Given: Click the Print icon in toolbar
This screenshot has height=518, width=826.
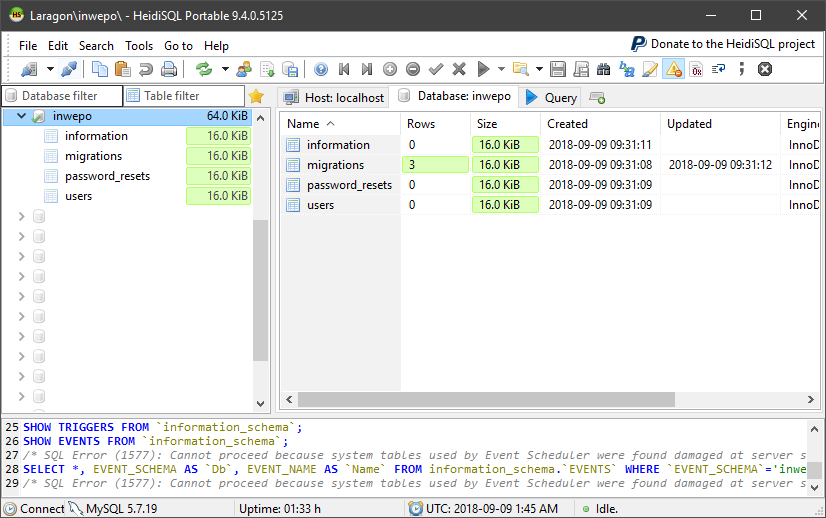Looking at the screenshot, I should point(169,69).
